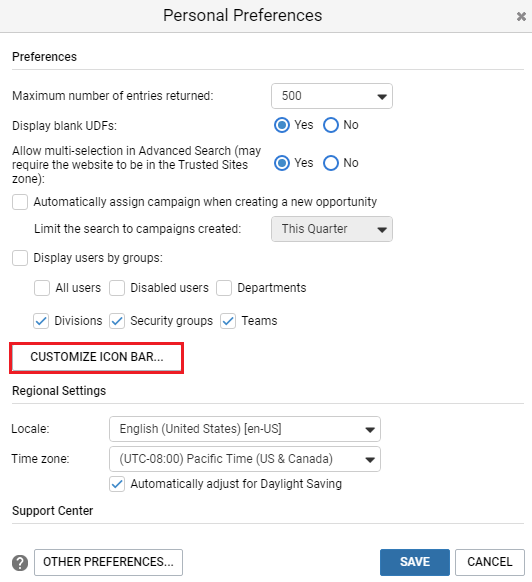Tick the All users checkbox
532x582 pixels.
click(x=42, y=288)
